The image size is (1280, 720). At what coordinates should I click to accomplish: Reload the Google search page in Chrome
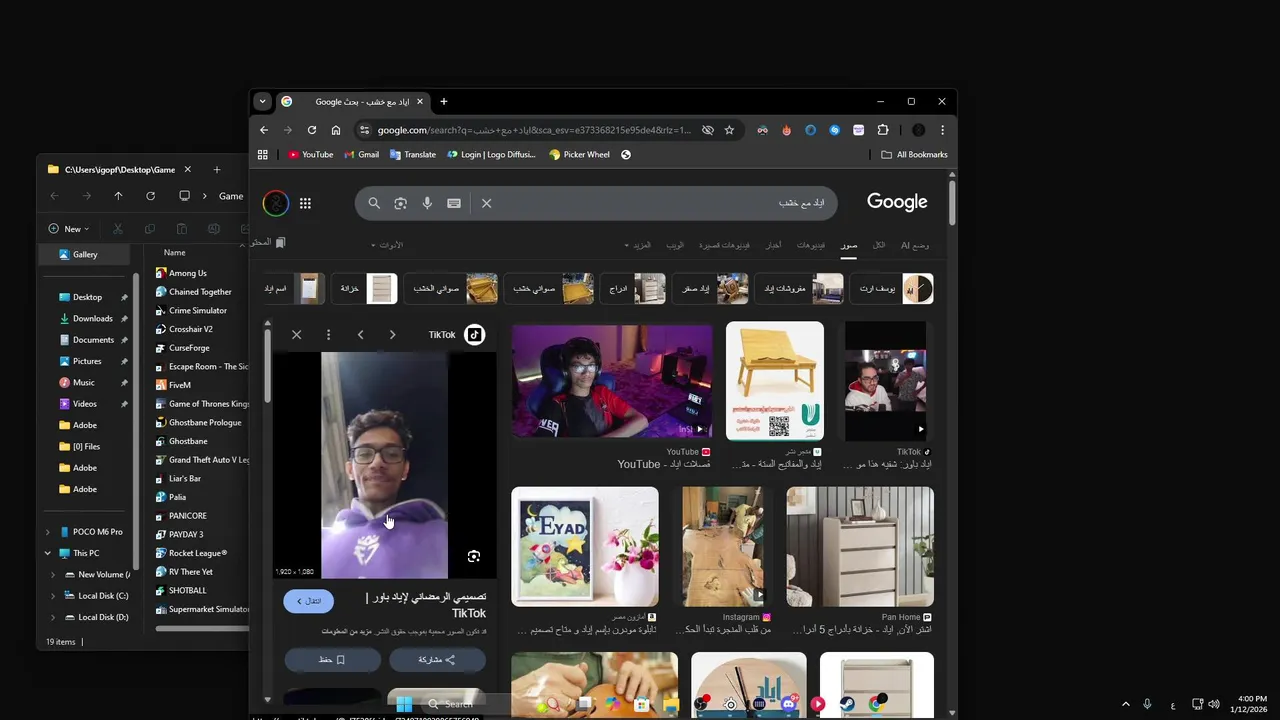[312, 130]
